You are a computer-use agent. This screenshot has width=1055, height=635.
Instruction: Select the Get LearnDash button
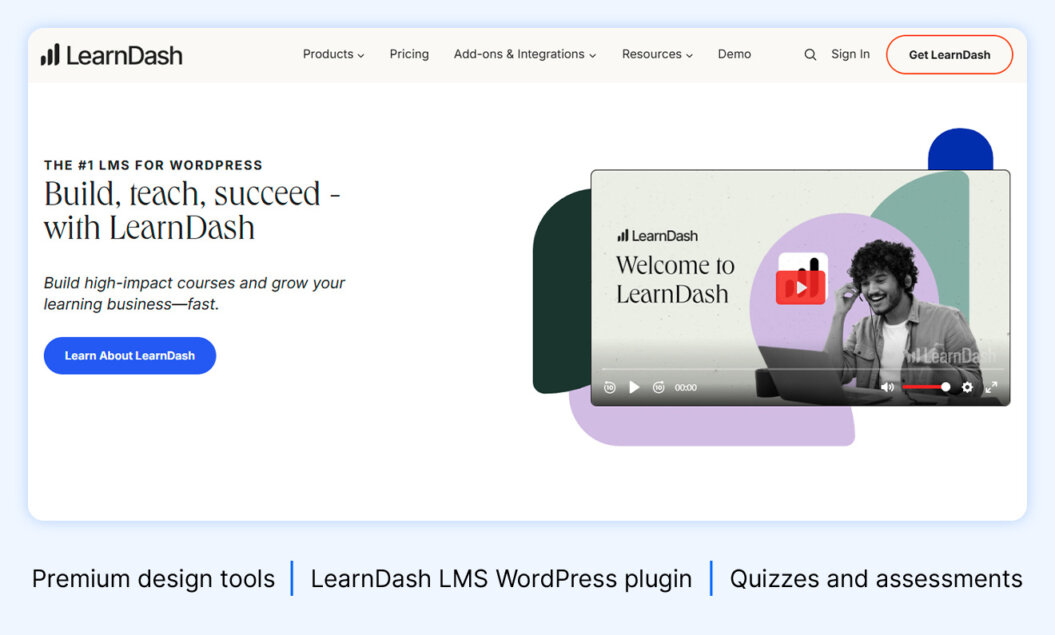click(x=949, y=55)
